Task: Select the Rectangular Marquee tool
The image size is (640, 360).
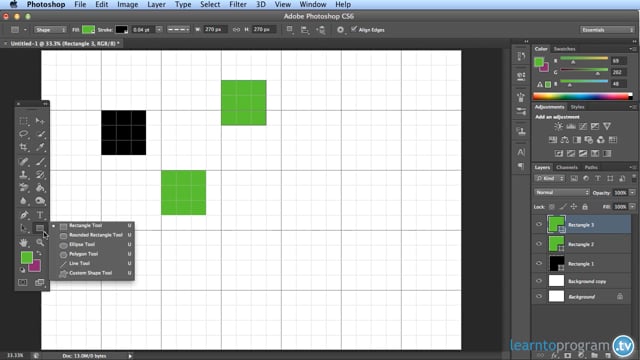Action: pos(23,121)
